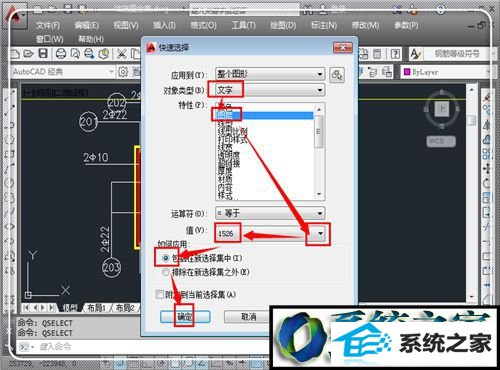This screenshot has height=370, width=500.
Task: Click the 3D print icon with the green sphere
Action: click(104, 54)
